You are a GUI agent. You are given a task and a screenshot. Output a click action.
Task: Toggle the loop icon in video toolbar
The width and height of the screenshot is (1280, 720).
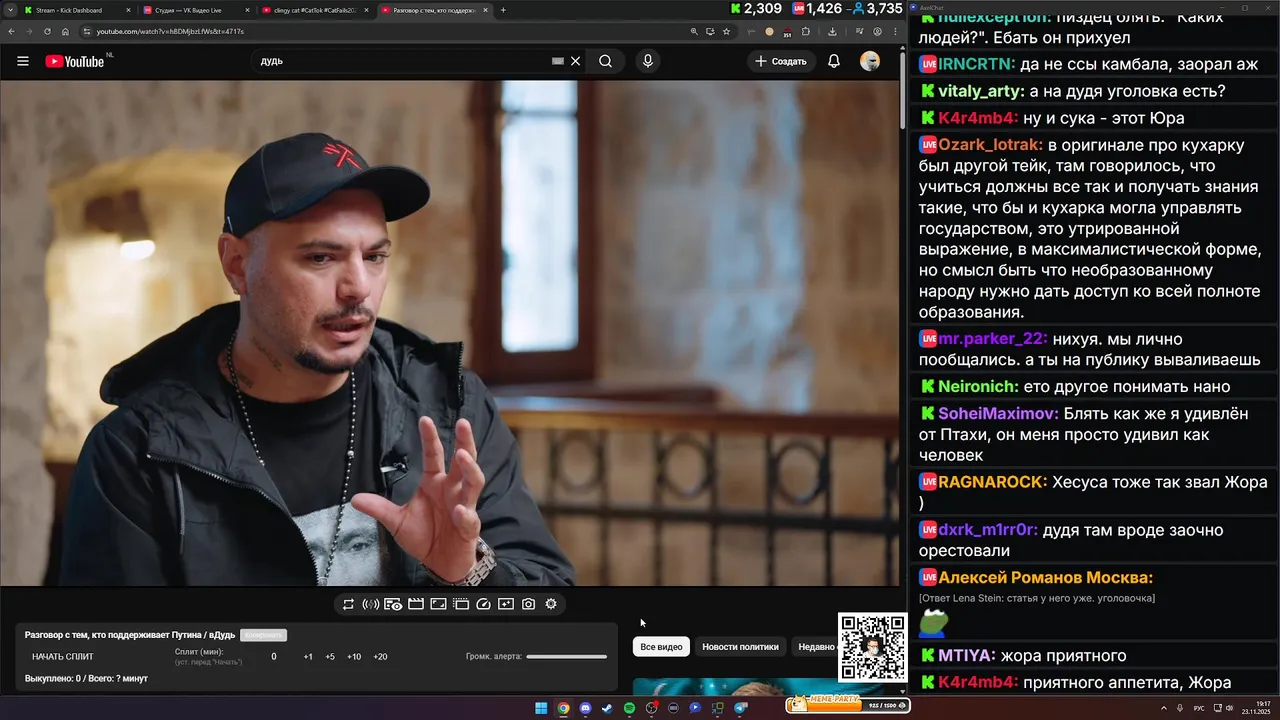[x=348, y=604]
